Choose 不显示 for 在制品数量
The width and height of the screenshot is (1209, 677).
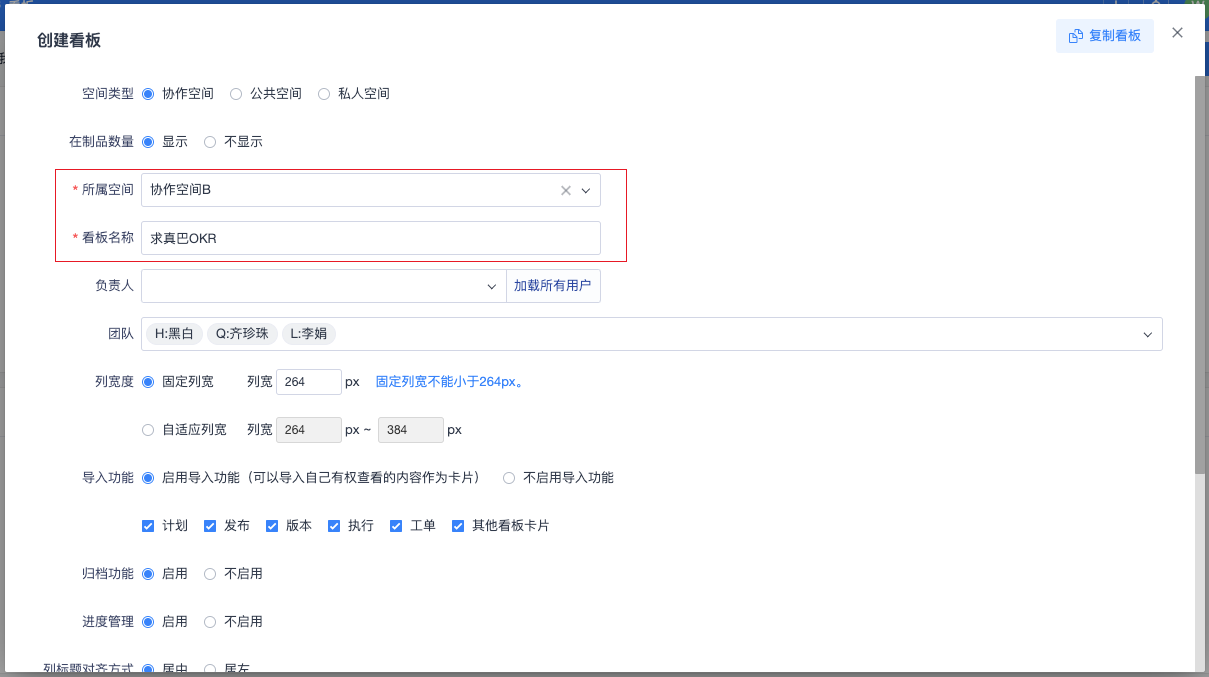210,142
